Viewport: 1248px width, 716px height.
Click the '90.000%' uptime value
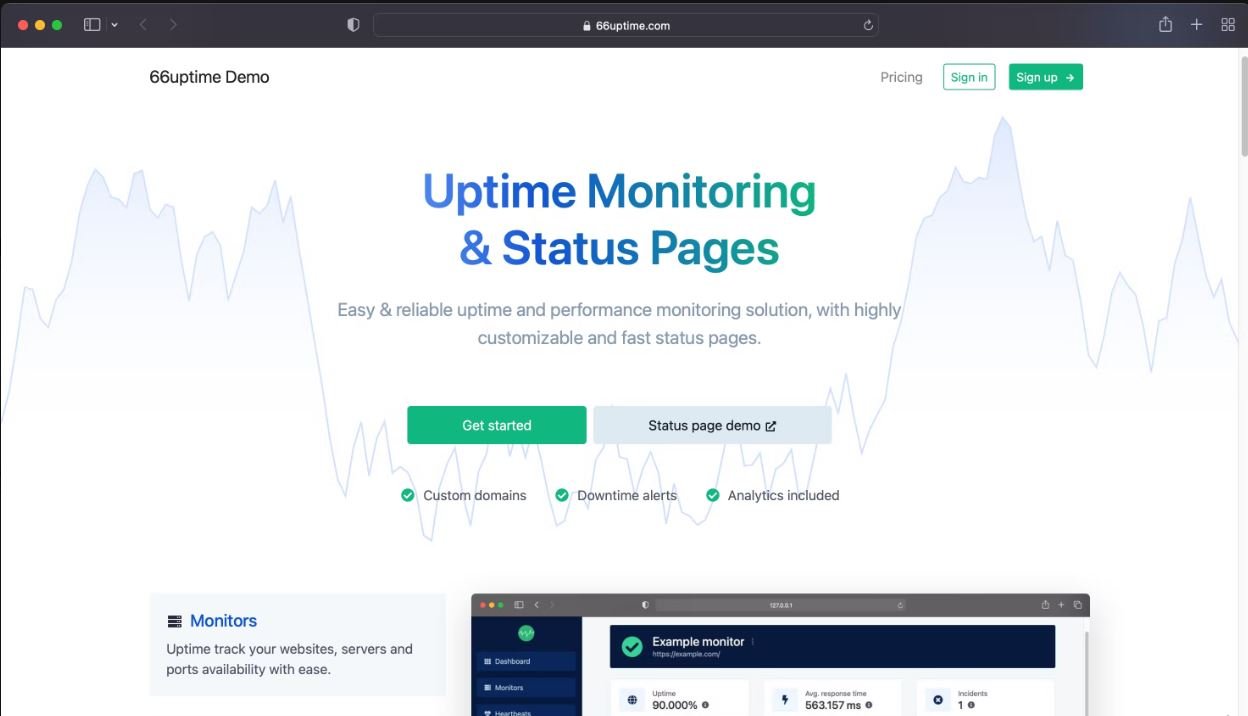coord(674,705)
